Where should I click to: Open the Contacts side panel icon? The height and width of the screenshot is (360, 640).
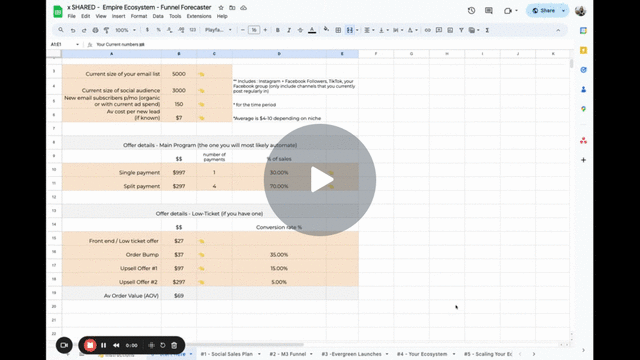(x=583, y=89)
